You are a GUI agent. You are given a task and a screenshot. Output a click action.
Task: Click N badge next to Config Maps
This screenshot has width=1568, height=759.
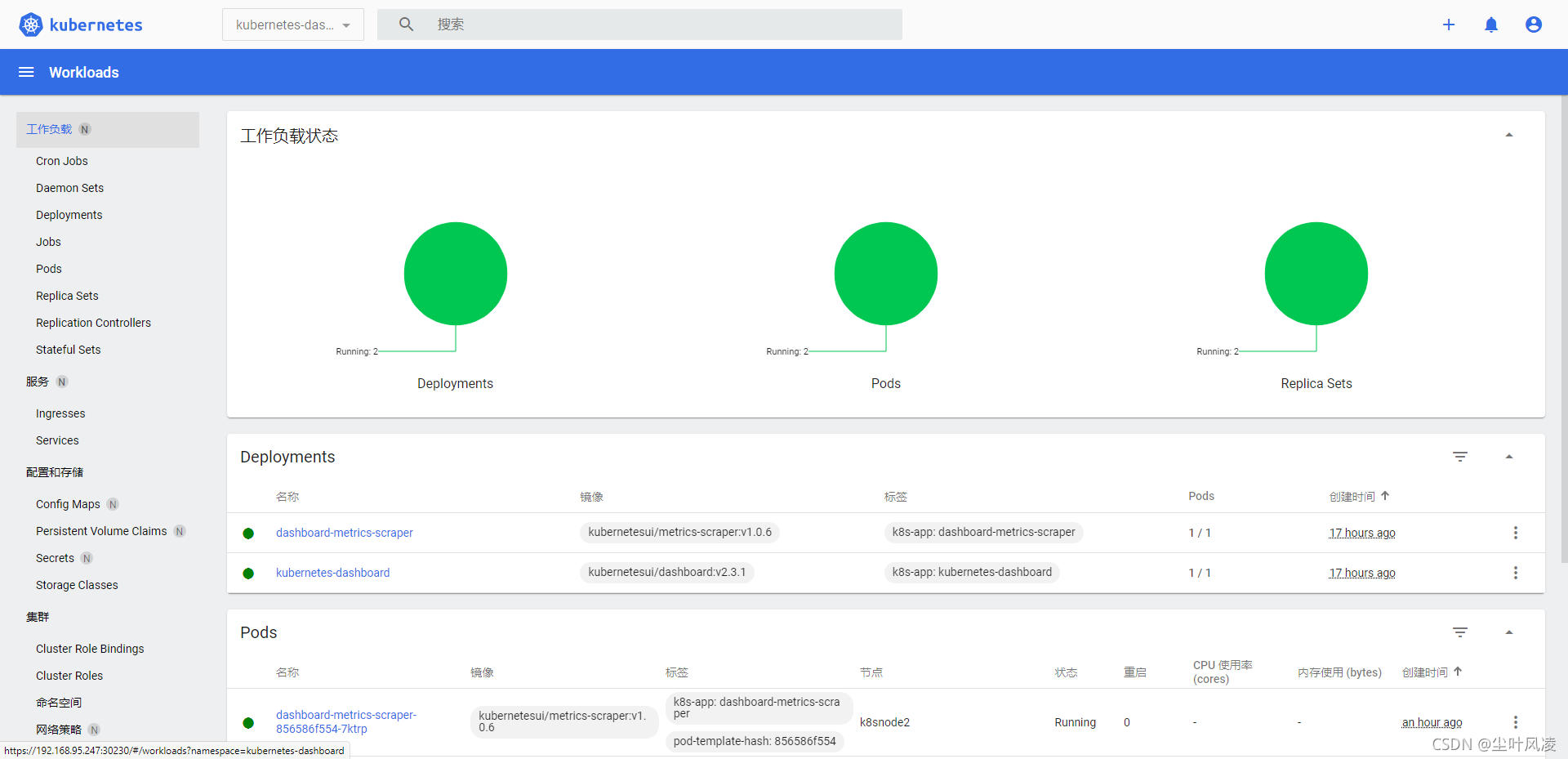point(113,504)
